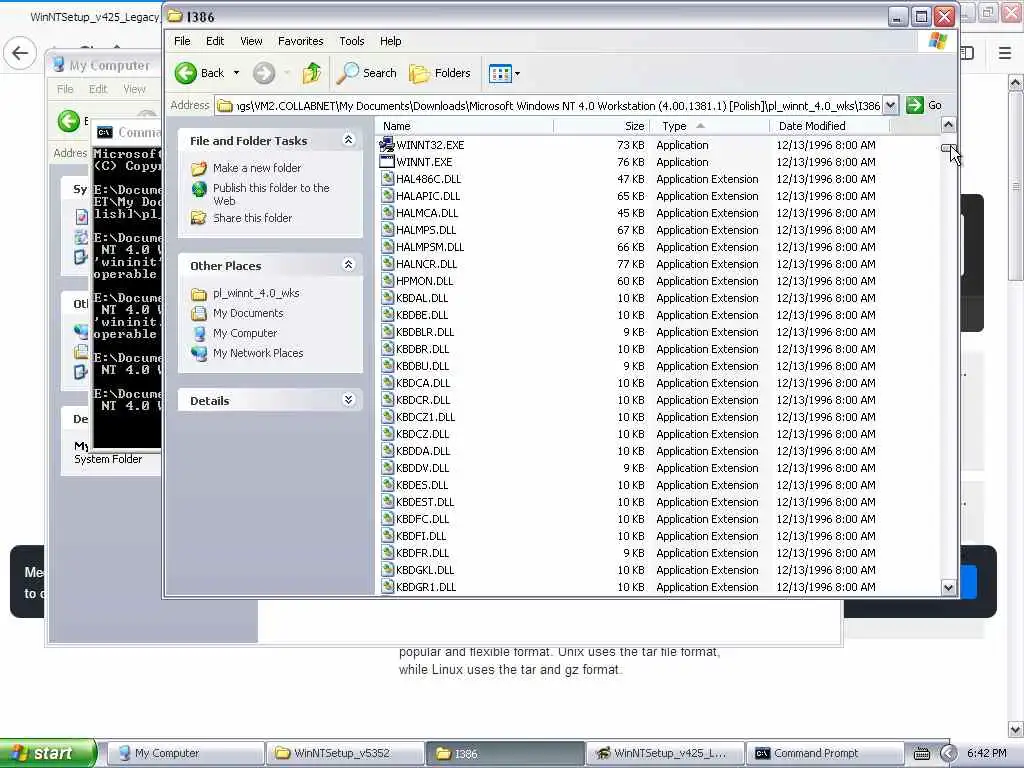1024x768 pixels.
Task: Select the KBDBE.DLL file icon
Action: coord(387,314)
